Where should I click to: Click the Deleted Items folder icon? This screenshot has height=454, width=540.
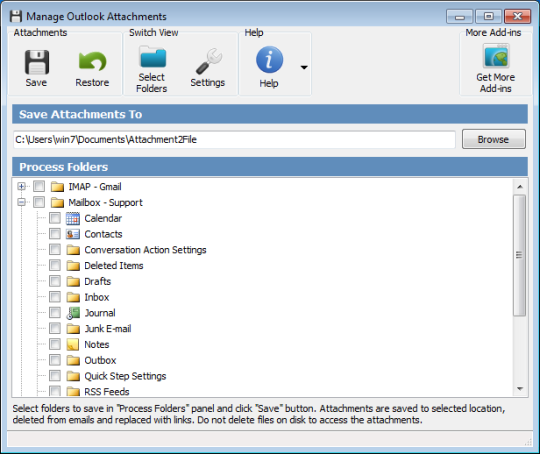73,266
